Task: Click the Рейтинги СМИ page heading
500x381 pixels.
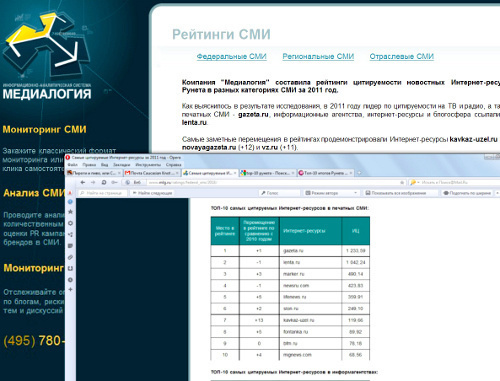Action: point(221,35)
